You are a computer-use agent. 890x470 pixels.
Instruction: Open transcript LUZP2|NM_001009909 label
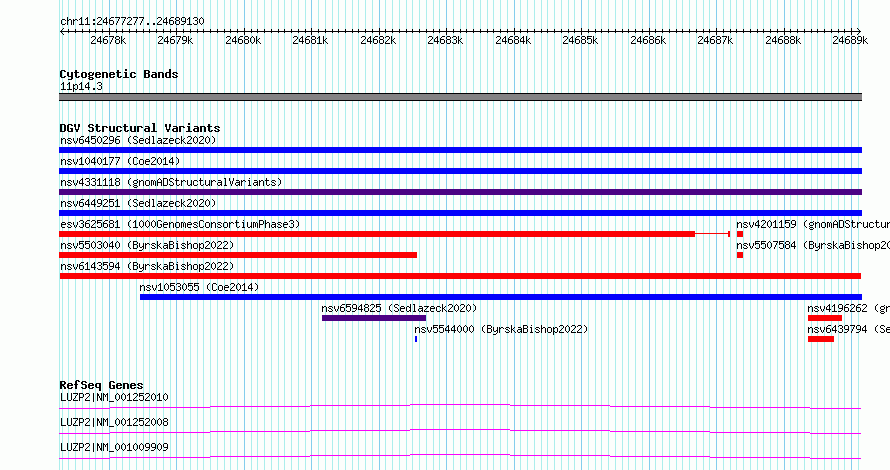pos(114,447)
